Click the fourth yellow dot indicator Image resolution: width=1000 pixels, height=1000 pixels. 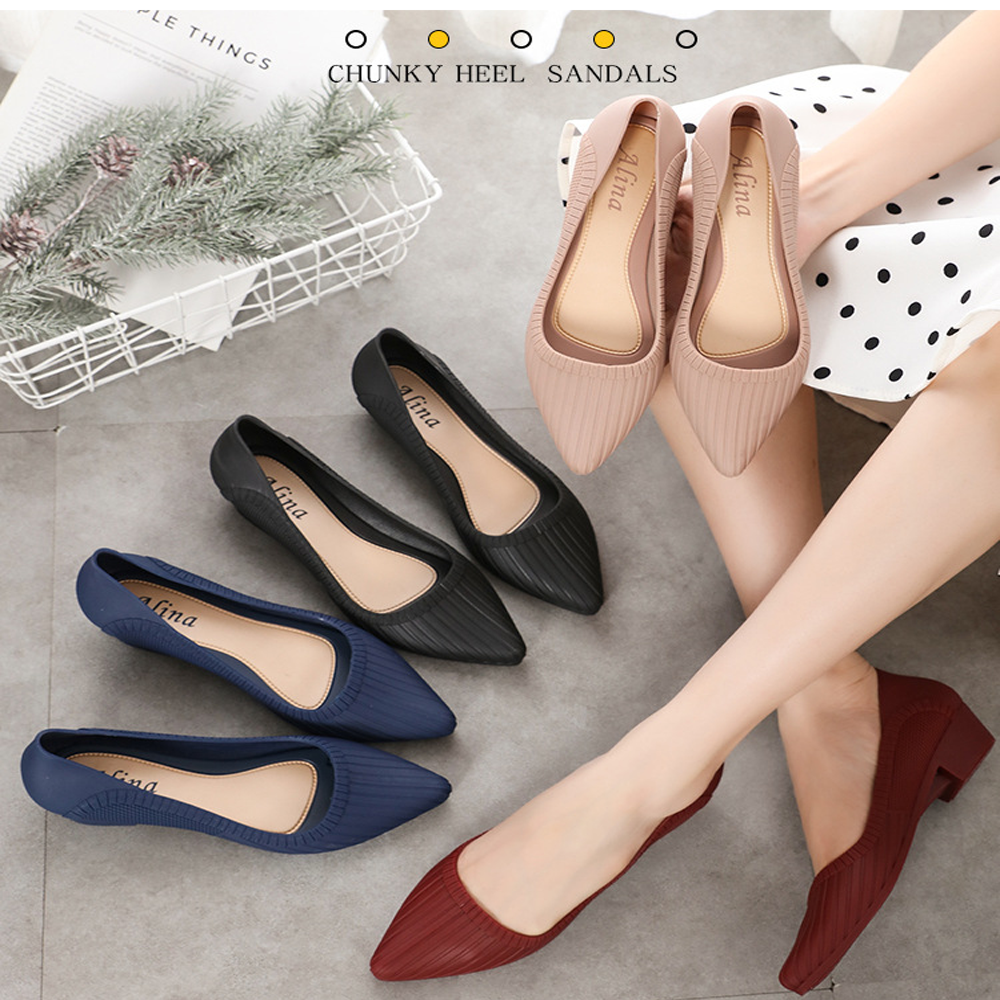[604, 39]
